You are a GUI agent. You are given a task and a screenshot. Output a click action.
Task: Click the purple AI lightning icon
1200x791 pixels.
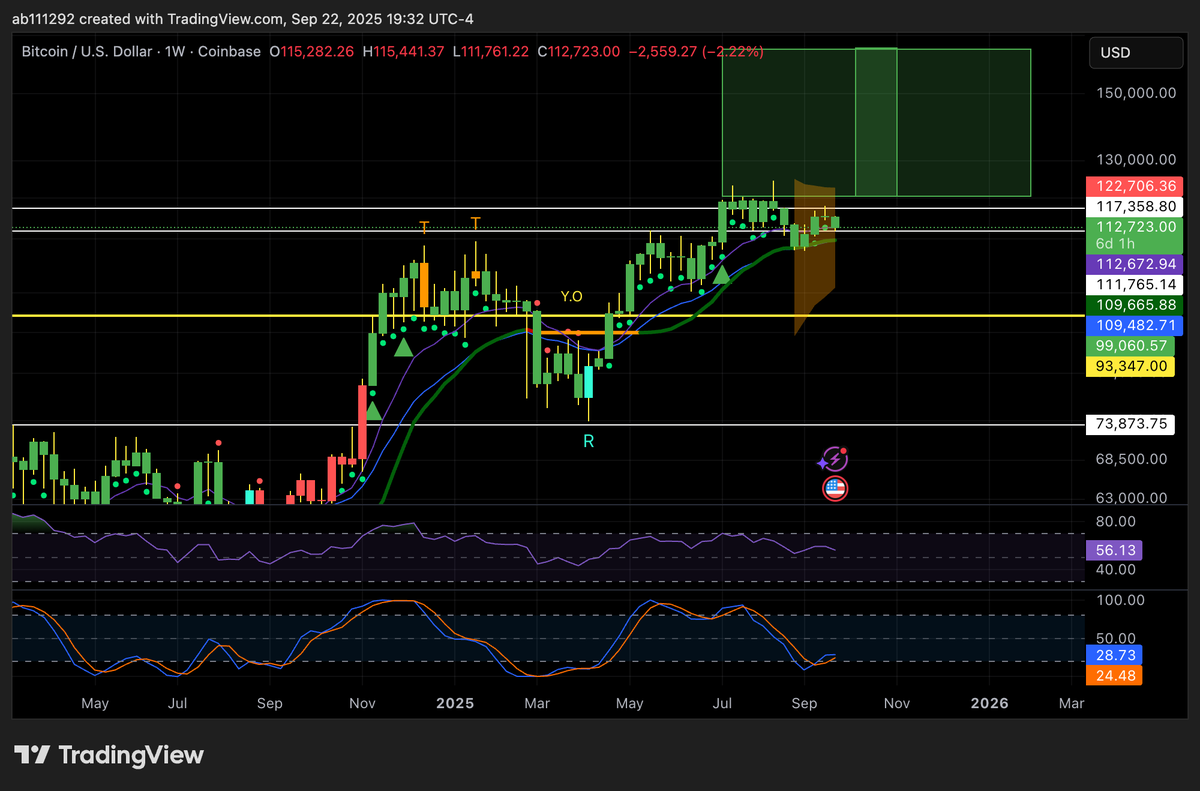pos(834,458)
